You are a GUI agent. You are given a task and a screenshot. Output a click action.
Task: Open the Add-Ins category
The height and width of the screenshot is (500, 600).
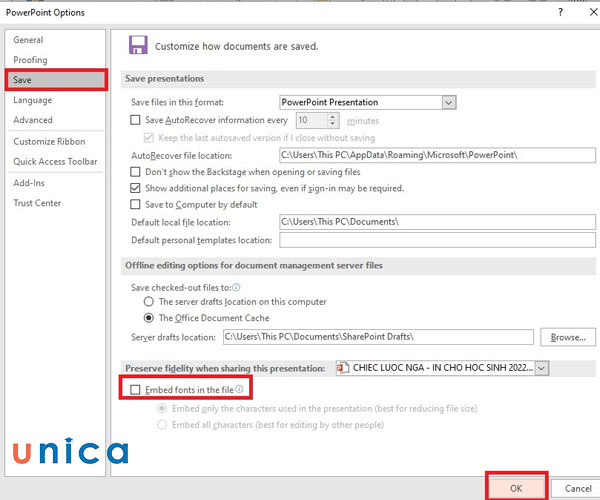tap(29, 183)
